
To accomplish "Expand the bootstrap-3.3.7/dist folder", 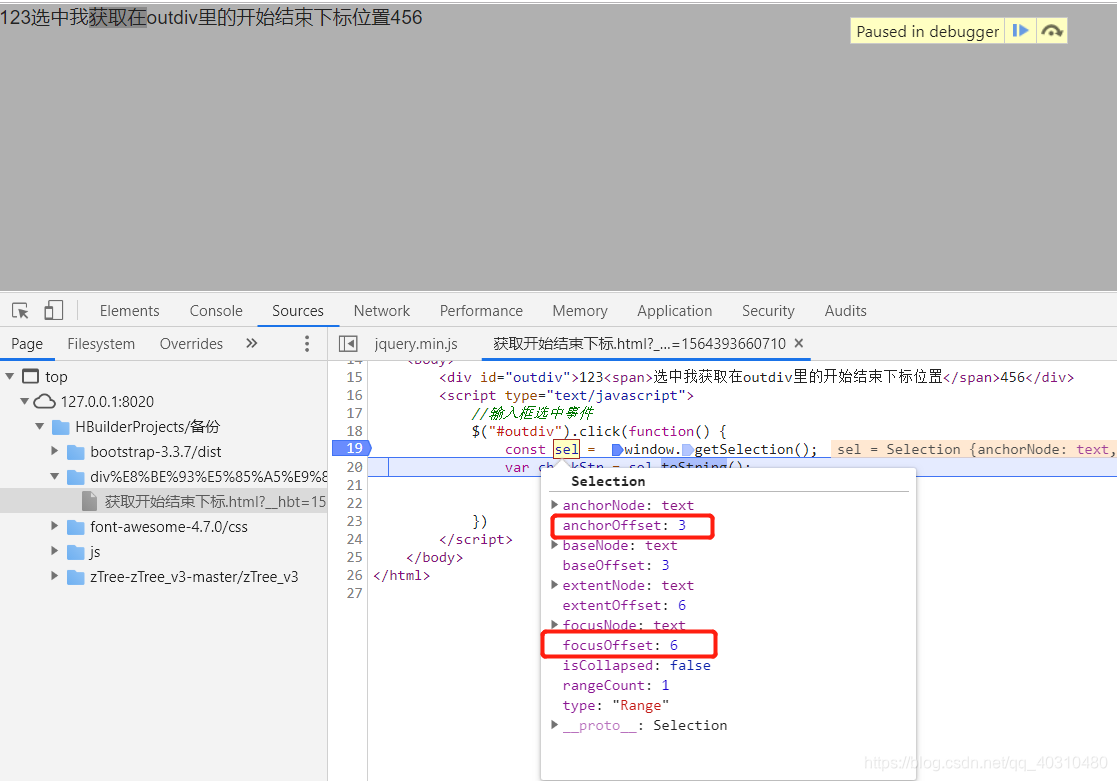I will (54, 451).
